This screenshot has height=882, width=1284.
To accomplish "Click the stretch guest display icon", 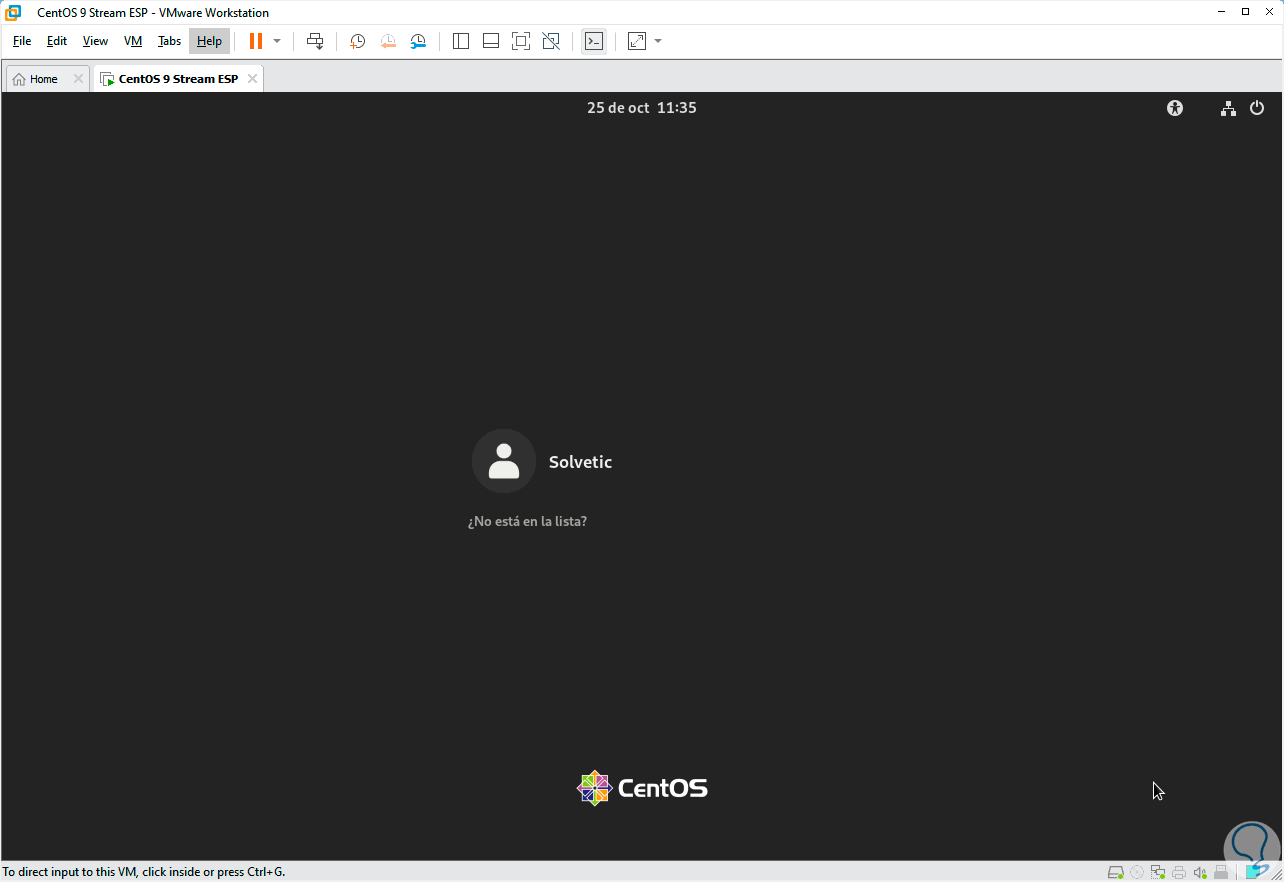I will [637, 41].
